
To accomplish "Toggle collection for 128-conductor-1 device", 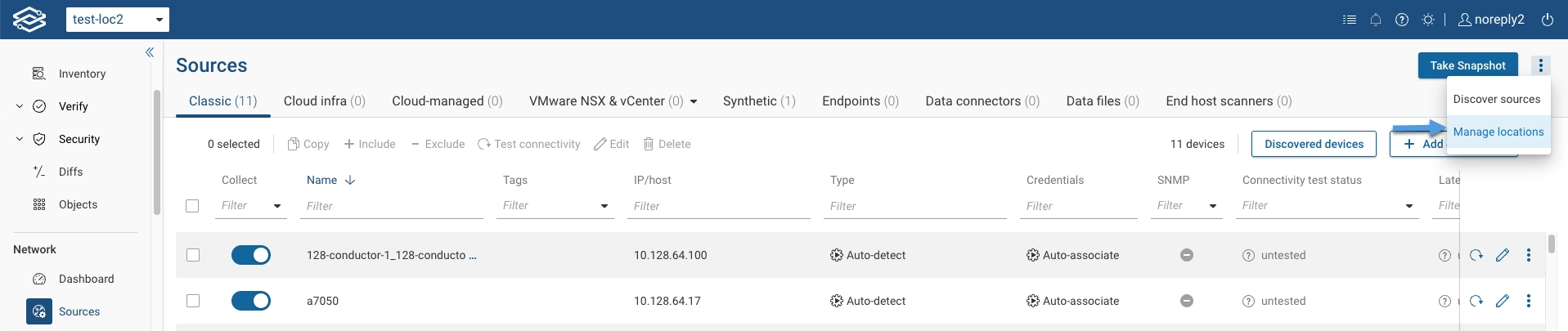I will point(251,255).
